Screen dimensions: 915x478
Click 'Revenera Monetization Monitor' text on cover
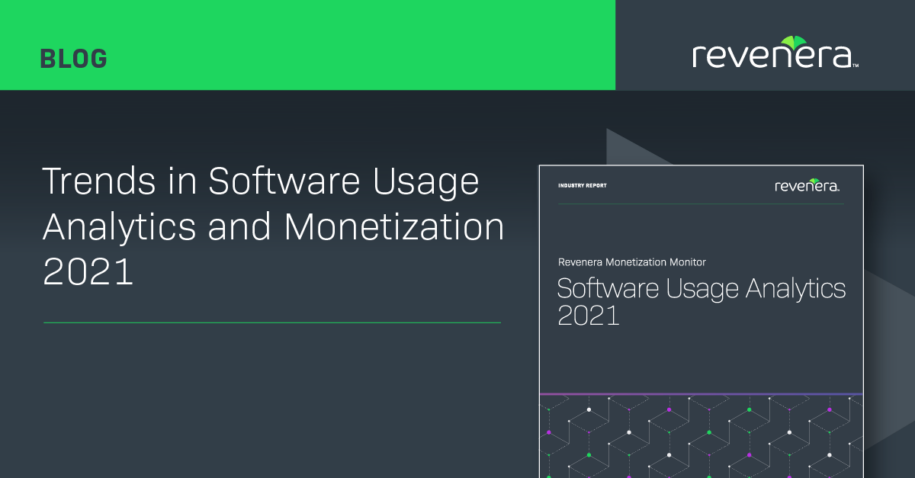pos(632,262)
